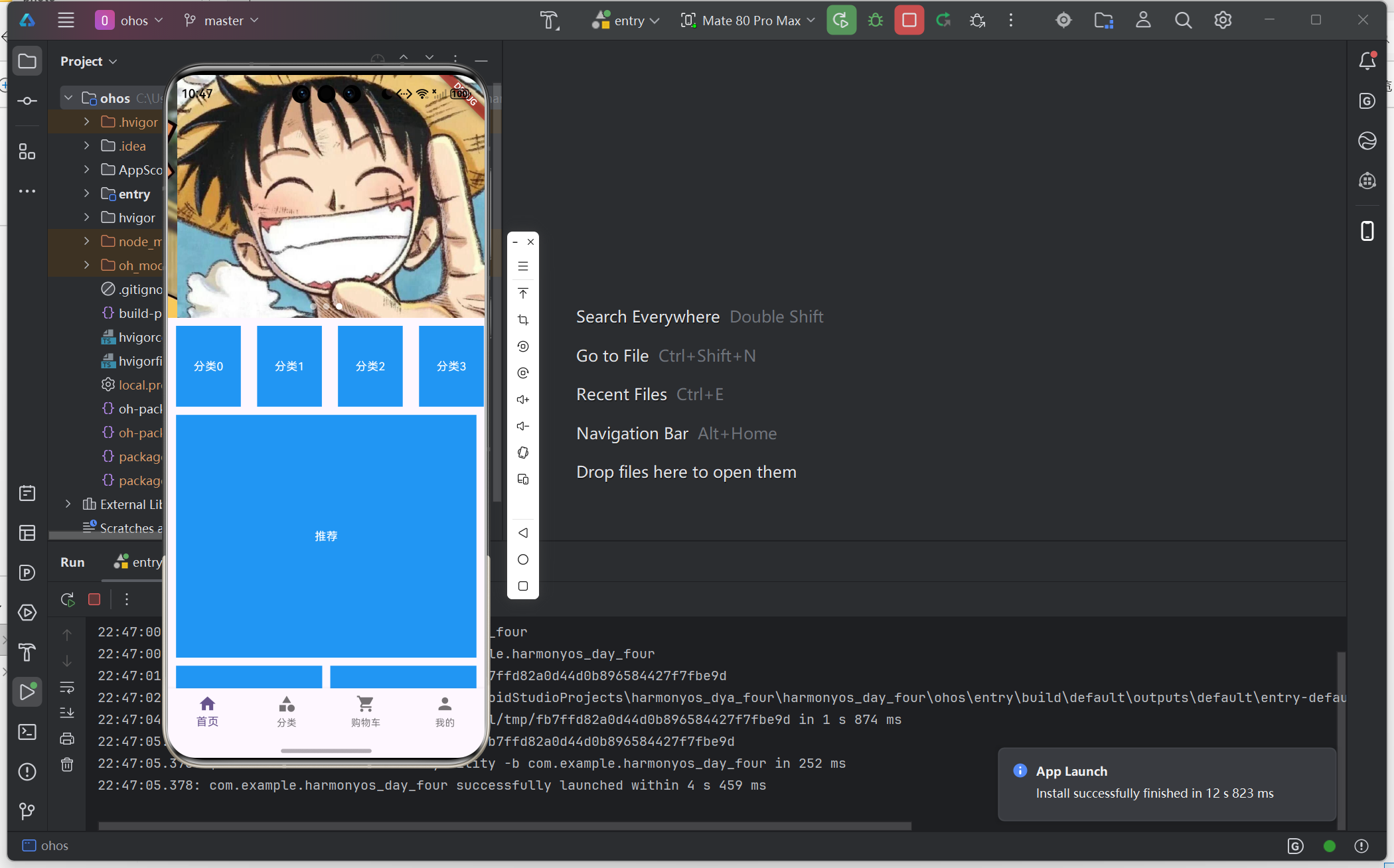The image size is (1394, 868).
Task: Click the Debug entry bug icon
Action: (876, 21)
